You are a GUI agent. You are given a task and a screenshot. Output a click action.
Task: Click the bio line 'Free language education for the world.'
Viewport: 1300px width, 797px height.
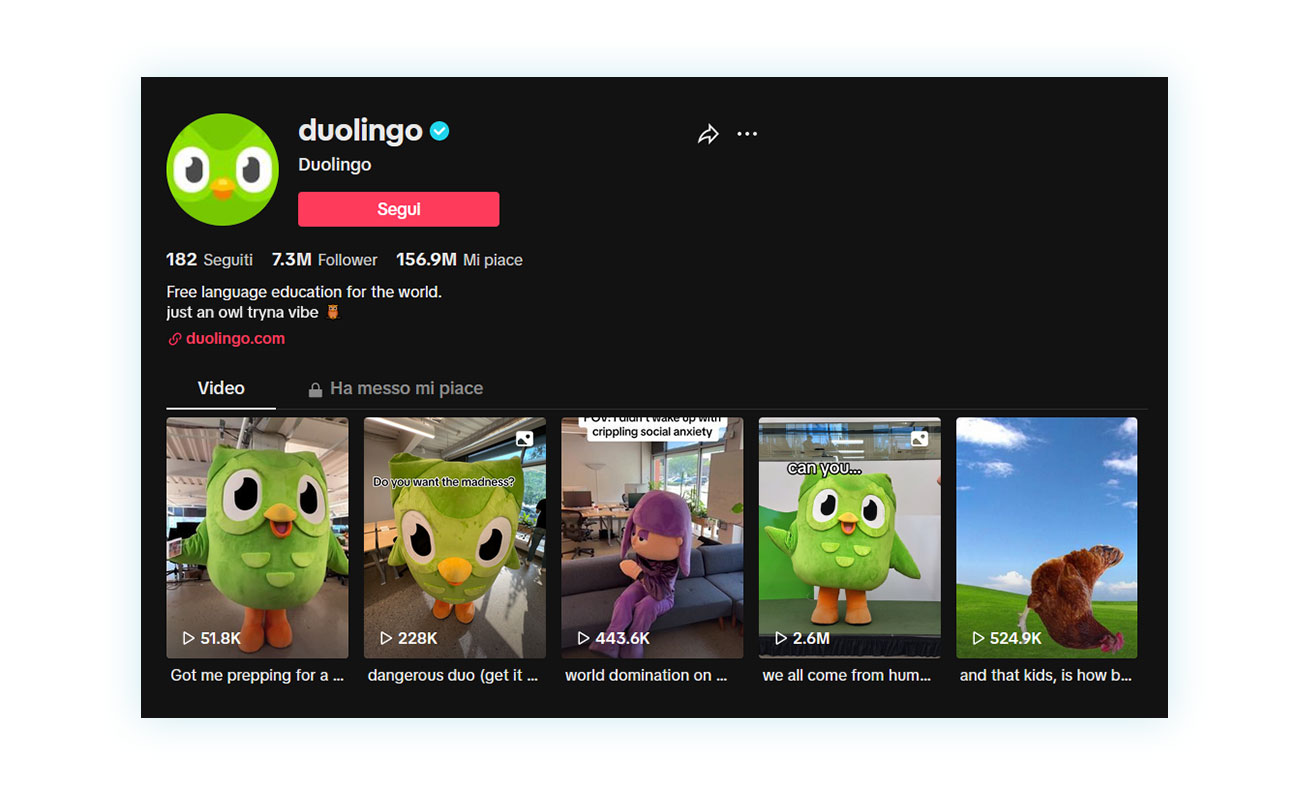coord(304,292)
